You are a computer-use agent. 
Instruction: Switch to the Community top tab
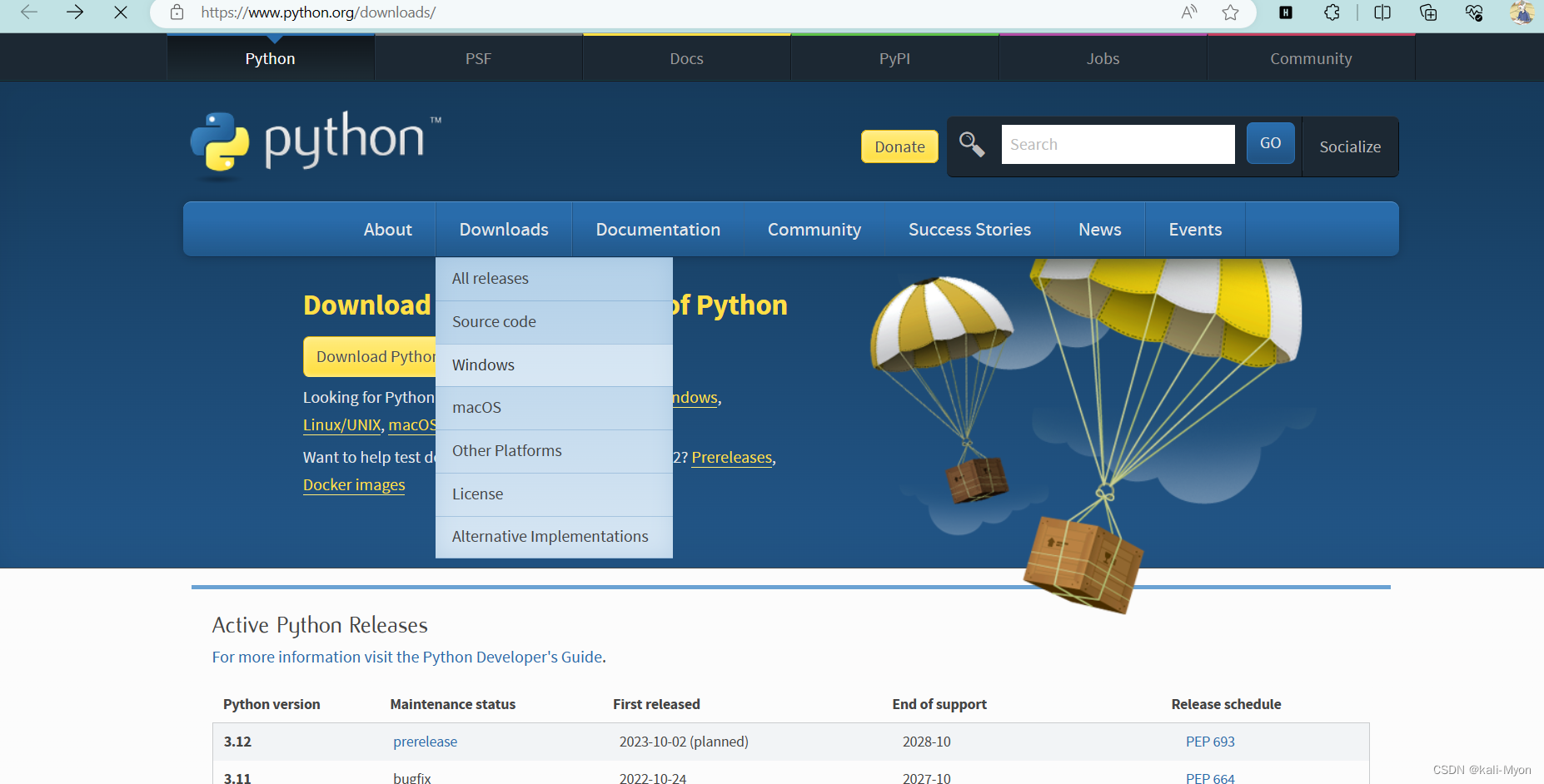(x=1312, y=58)
